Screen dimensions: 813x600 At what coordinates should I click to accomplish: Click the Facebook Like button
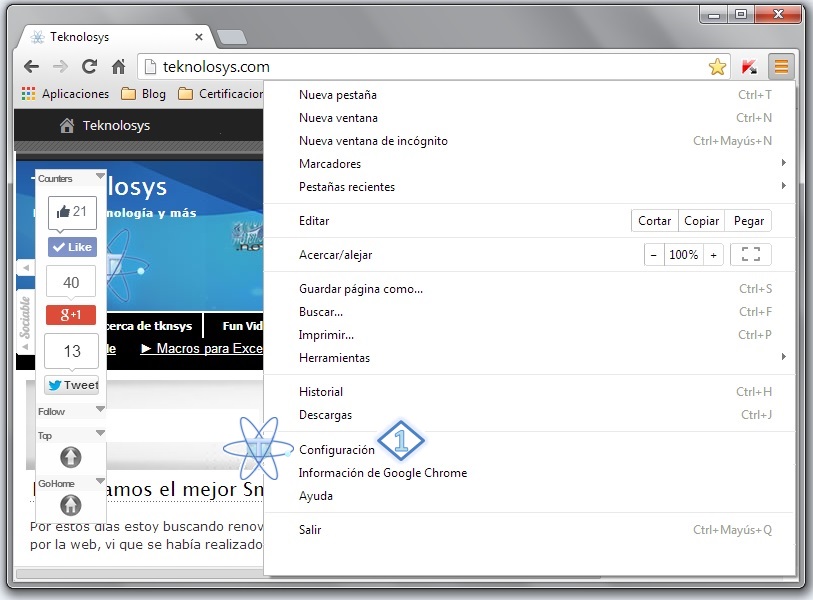pyautogui.click(x=73, y=247)
